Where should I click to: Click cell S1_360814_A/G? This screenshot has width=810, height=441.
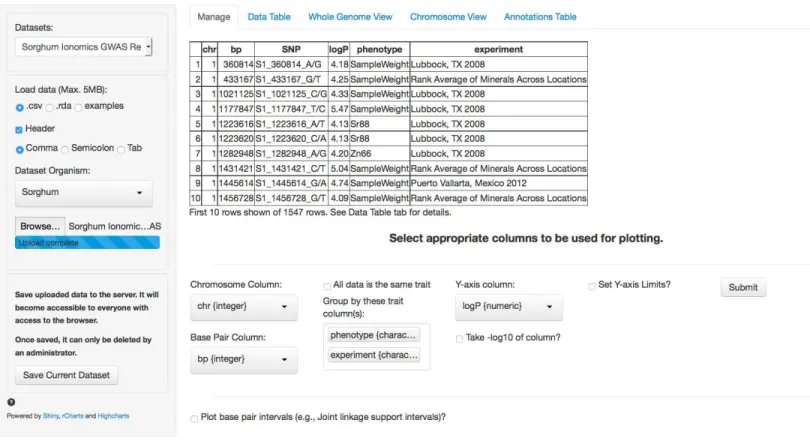tap(291, 65)
